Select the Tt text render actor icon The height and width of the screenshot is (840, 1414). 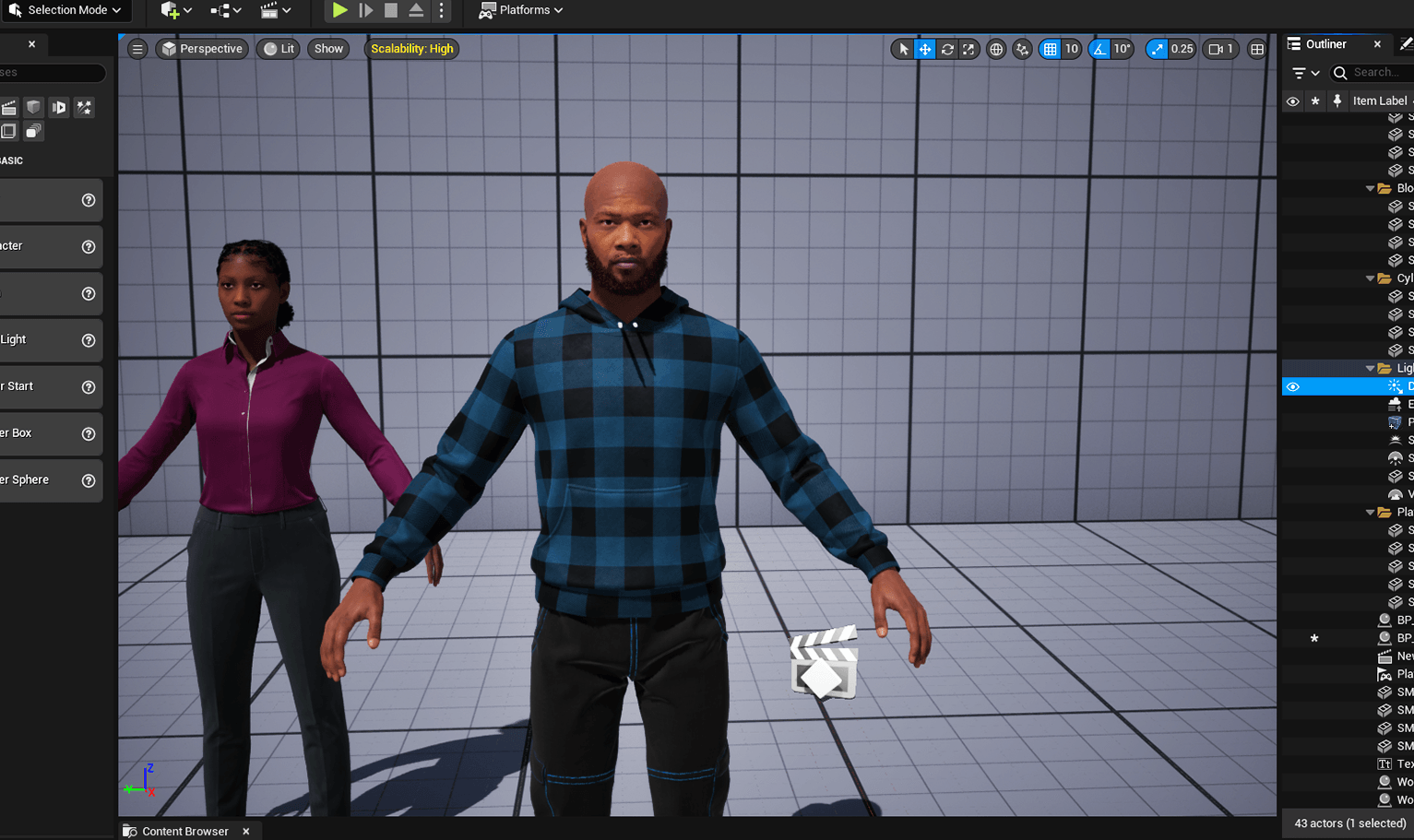(x=1384, y=764)
